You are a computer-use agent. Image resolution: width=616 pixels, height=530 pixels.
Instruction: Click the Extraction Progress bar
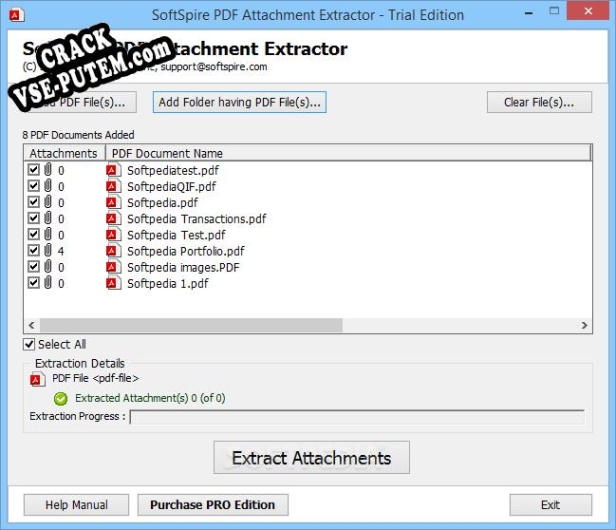[361, 417]
